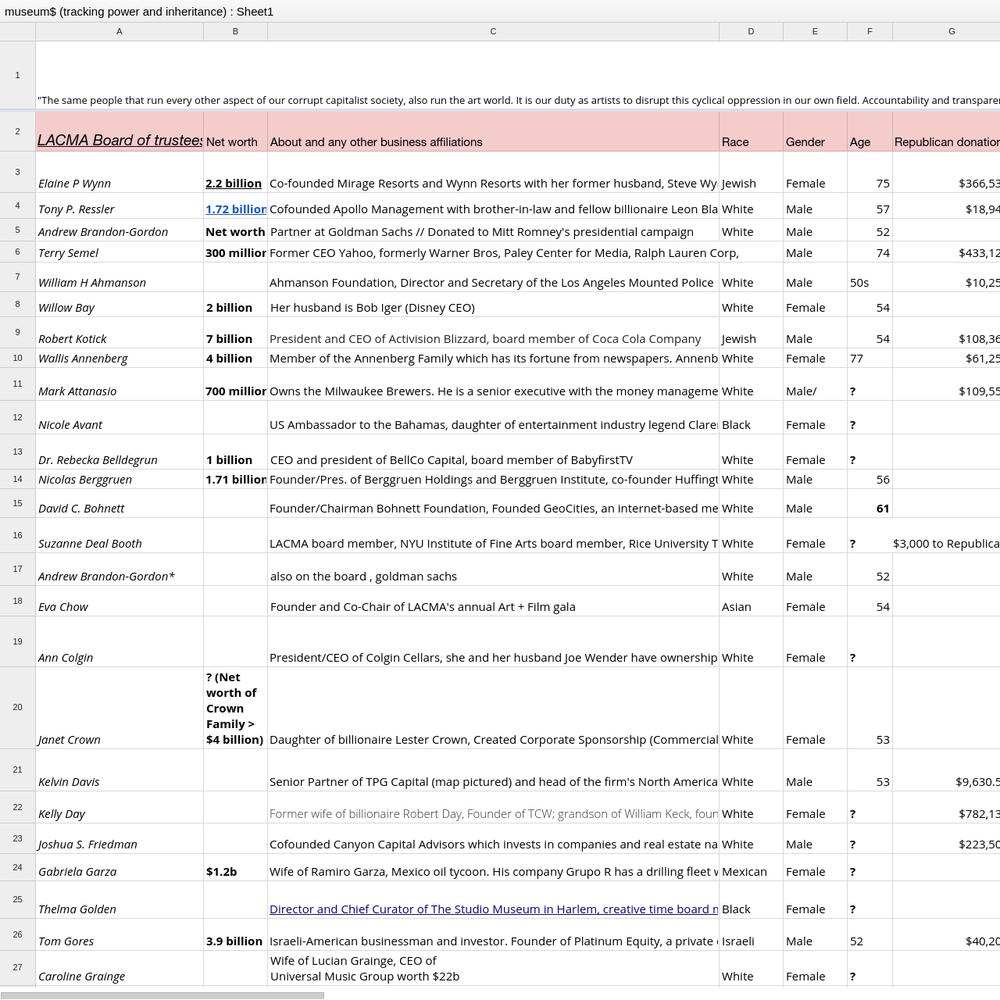
Task: Click the 'Thelma Golden' name cell
Action: pyautogui.click(x=119, y=900)
